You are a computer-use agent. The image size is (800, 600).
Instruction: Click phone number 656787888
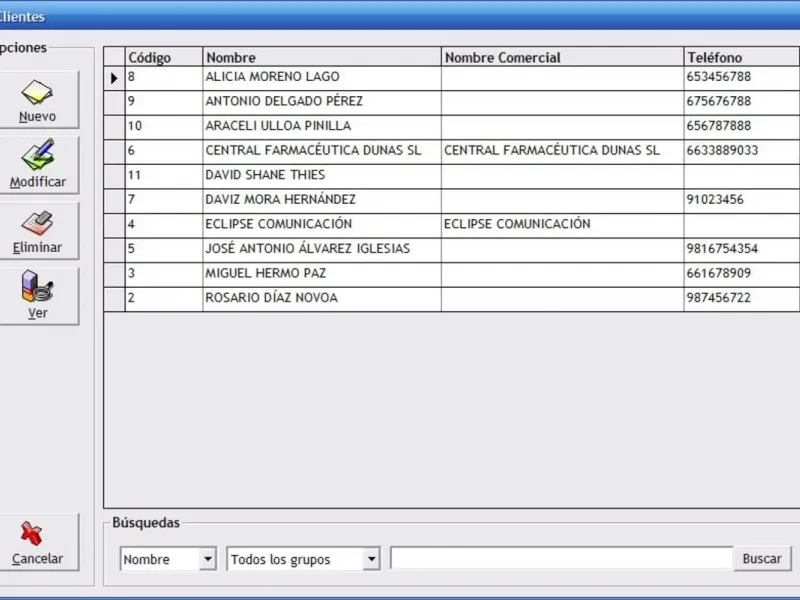(718, 126)
